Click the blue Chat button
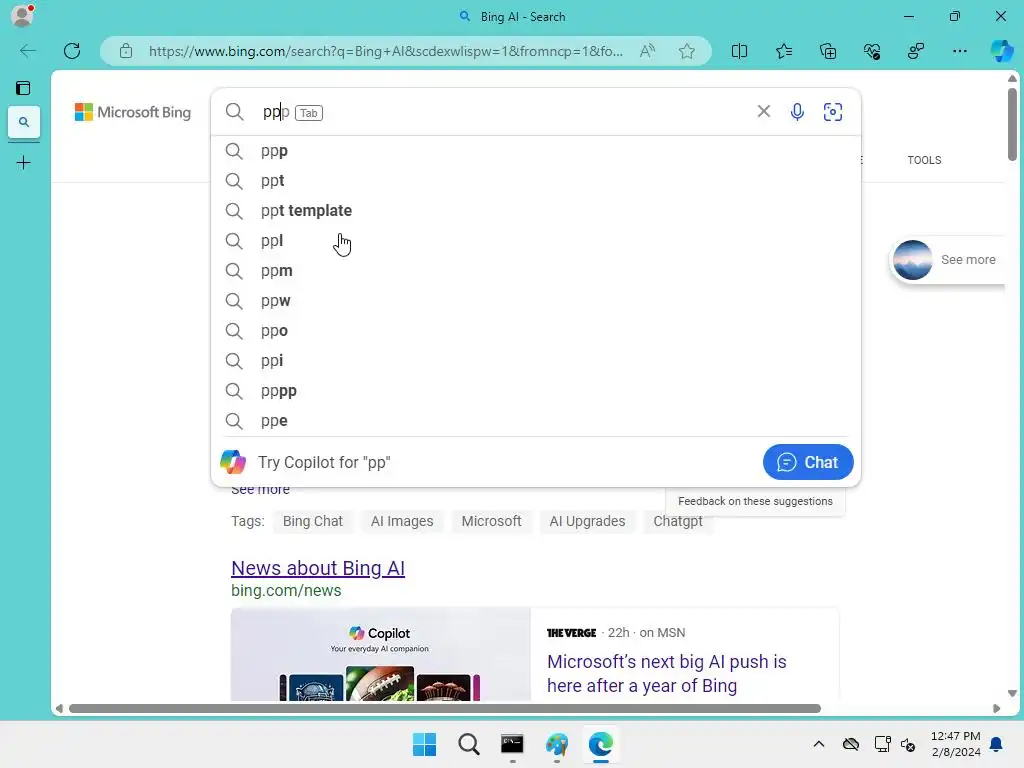1024x768 pixels. [x=808, y=462]
